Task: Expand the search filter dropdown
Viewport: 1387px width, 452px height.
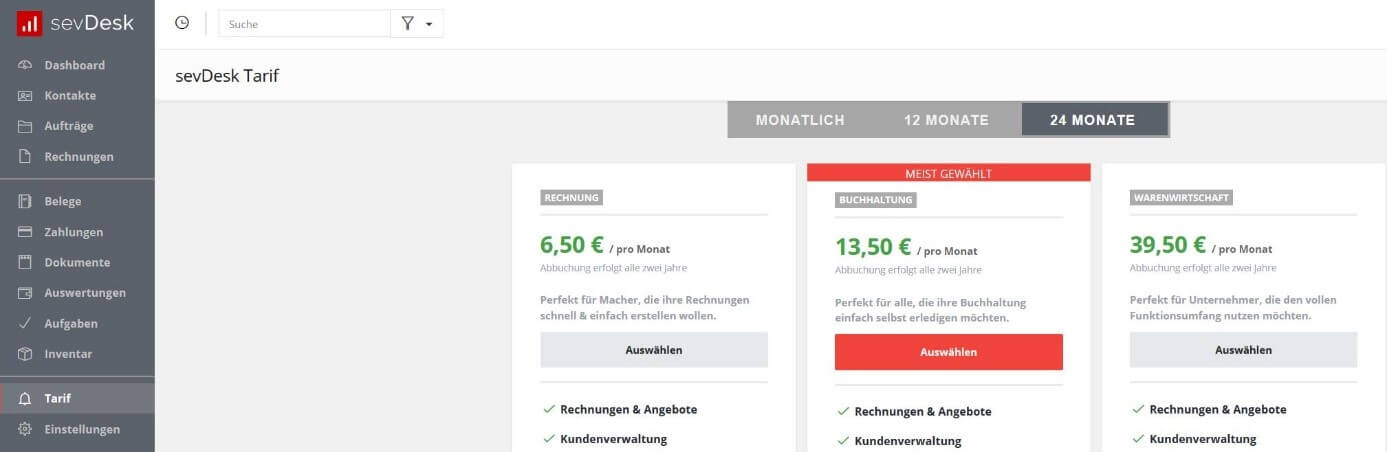Action: click(417, 24)
